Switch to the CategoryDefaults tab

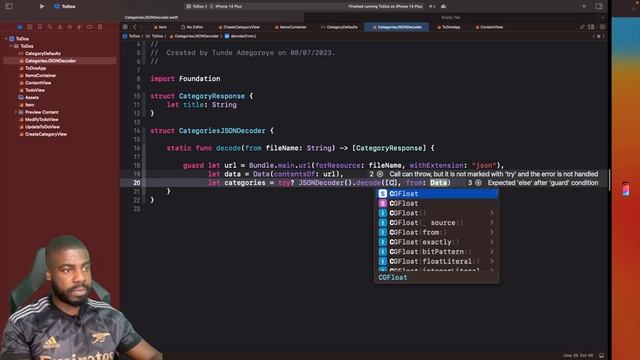click(339, 27)
